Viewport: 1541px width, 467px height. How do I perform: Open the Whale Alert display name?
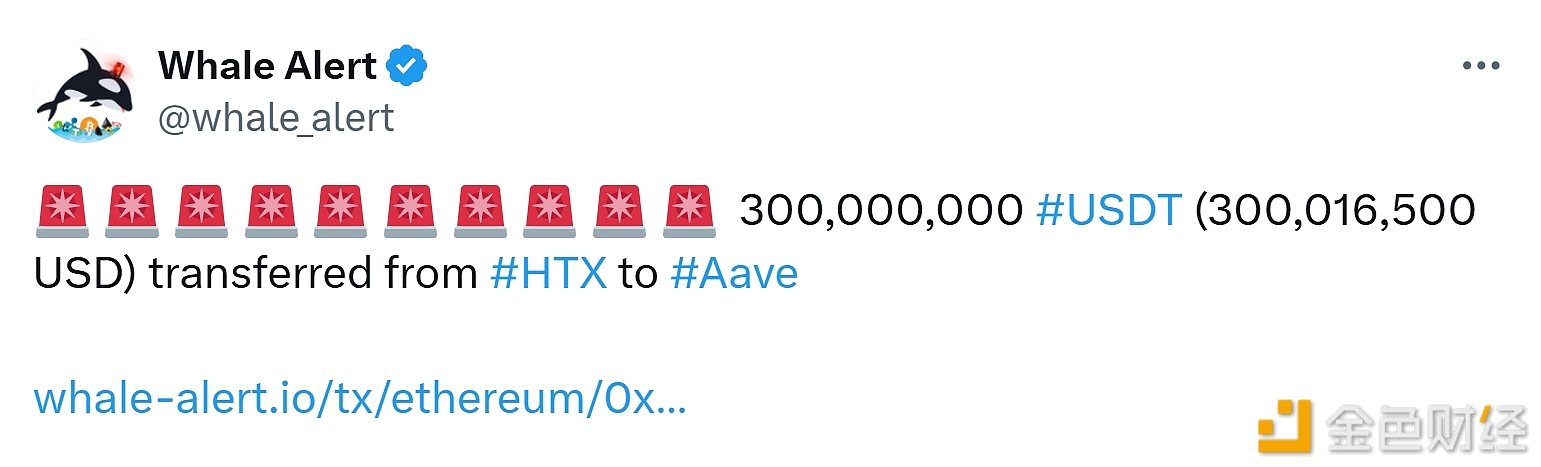(267, 66)
